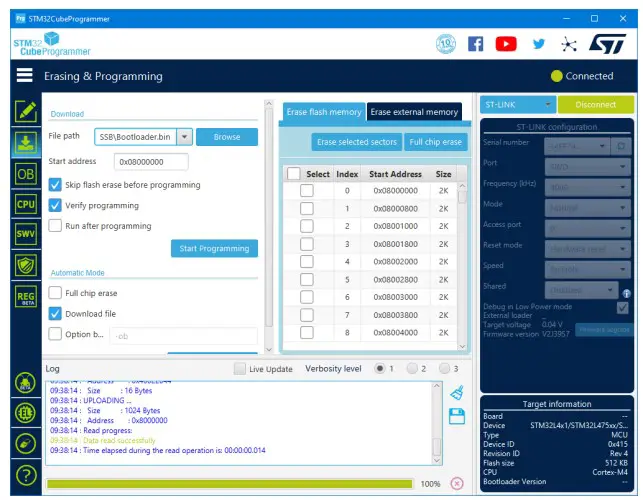Click the Shared info icon

click(626, 293)
